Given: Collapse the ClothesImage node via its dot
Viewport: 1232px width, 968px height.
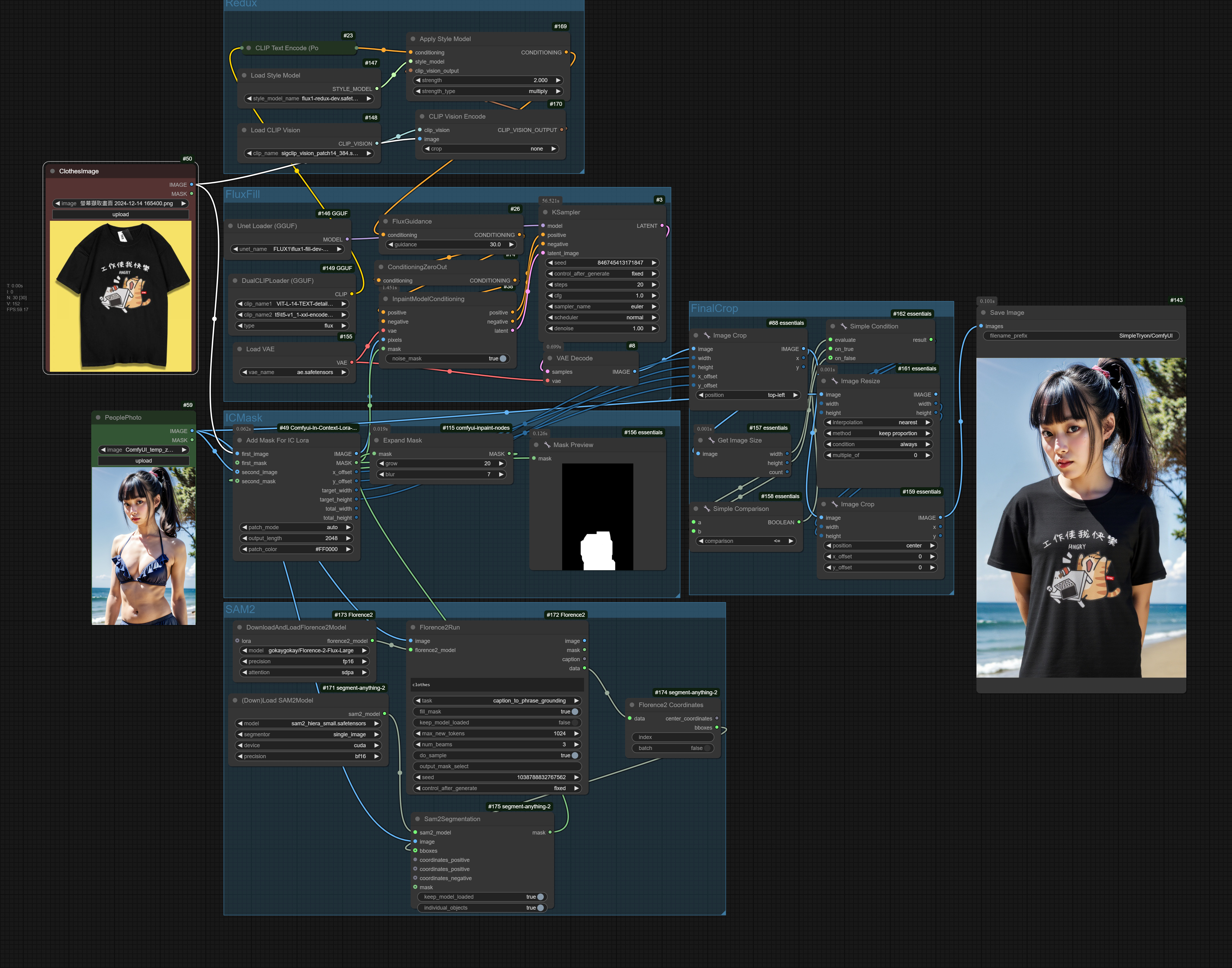Looking at the screenshot, I should click(x=53, y=171).
